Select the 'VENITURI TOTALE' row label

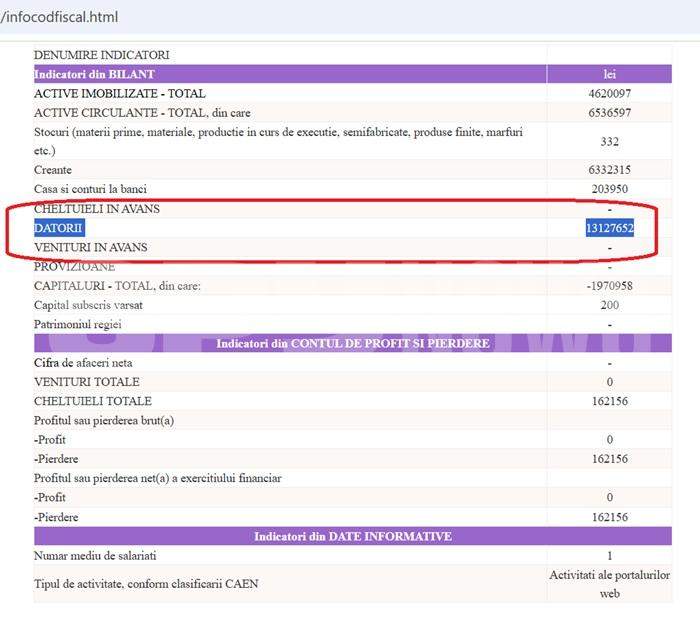pyautogui.click(x=87, y=382)
